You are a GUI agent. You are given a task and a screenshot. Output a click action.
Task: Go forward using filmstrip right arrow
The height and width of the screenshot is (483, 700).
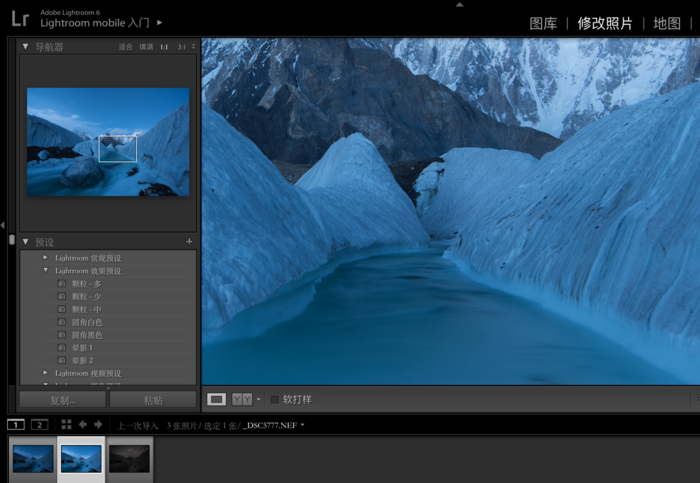(98, 425)
